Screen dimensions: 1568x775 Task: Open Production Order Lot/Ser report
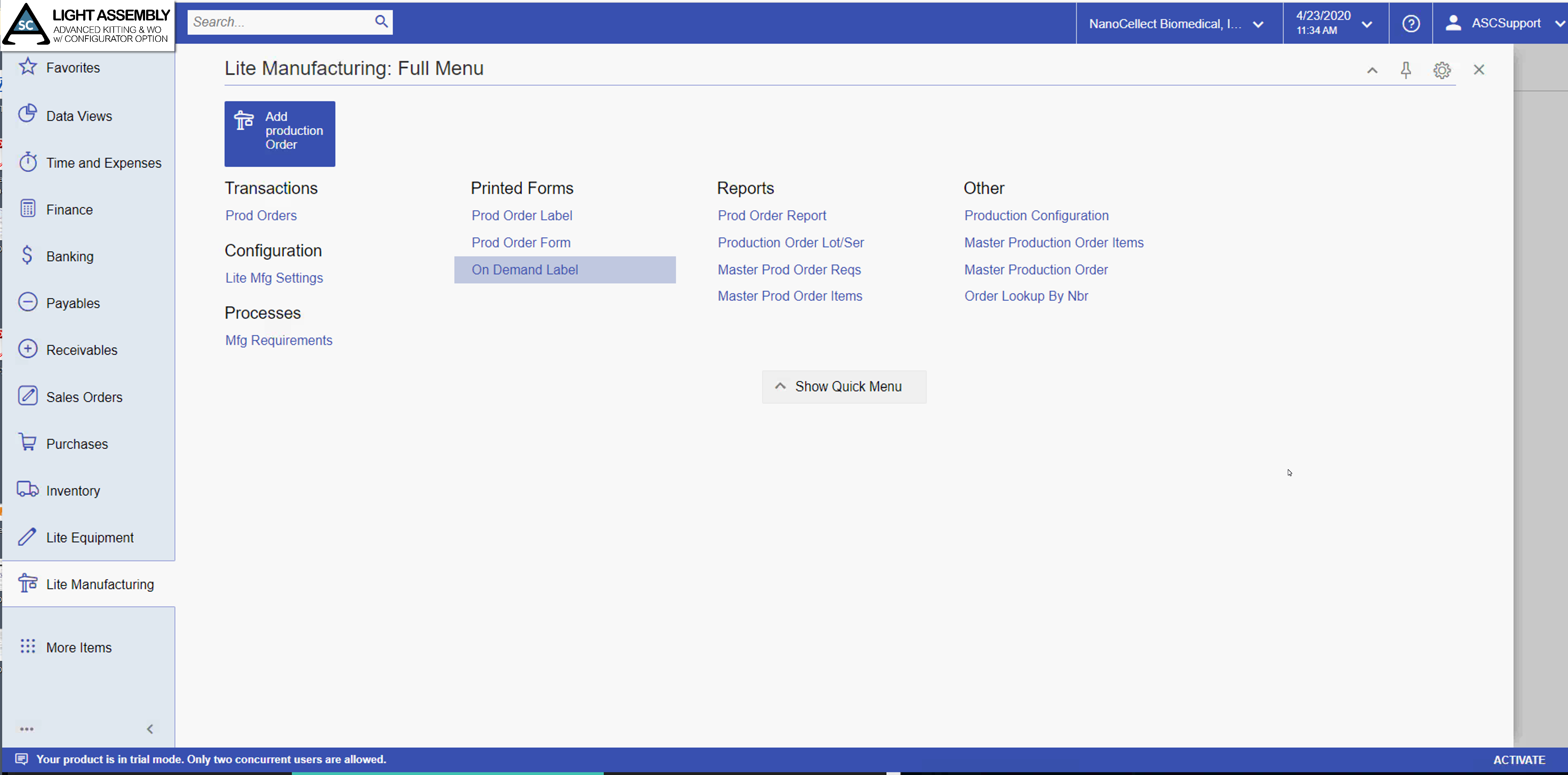[791, 242]
